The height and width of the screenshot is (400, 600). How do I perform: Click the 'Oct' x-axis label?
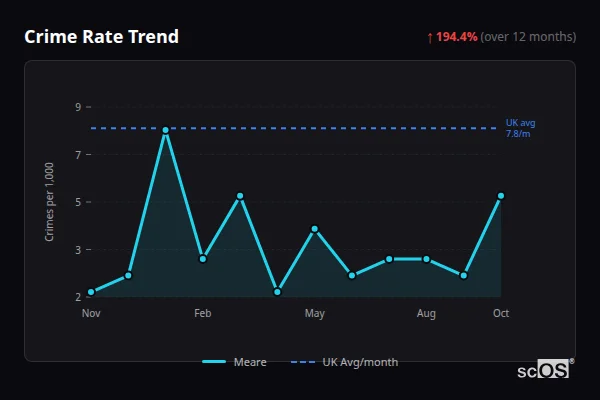tap(501, 313)
